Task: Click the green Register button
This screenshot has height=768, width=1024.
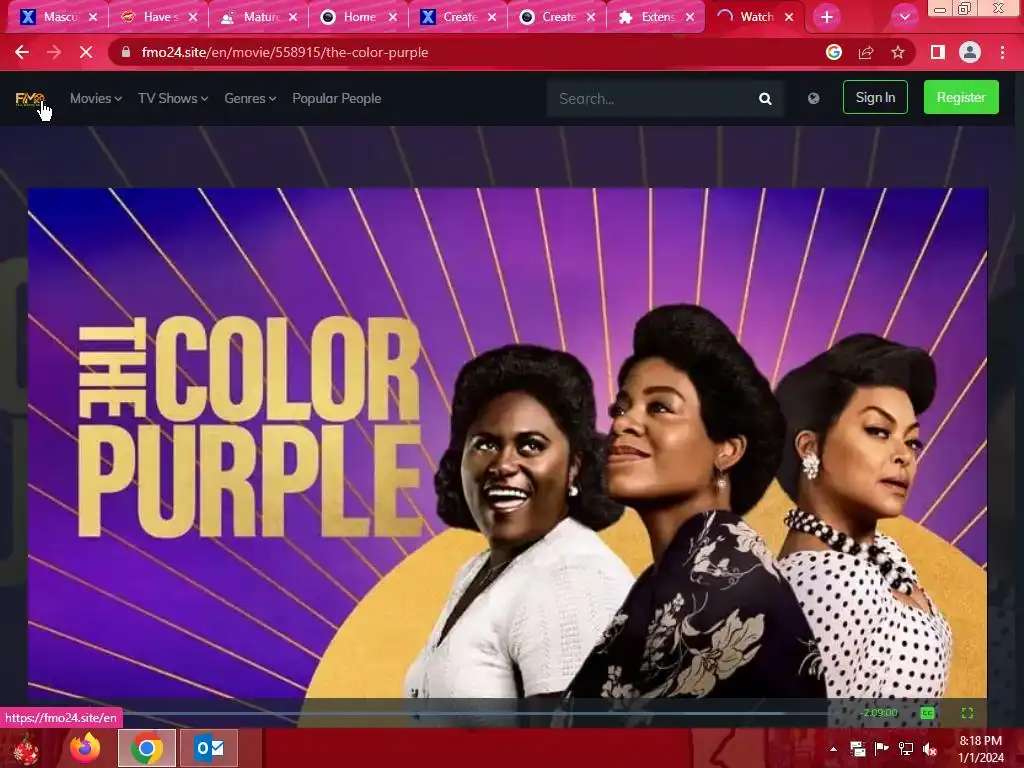Action: 961,97
